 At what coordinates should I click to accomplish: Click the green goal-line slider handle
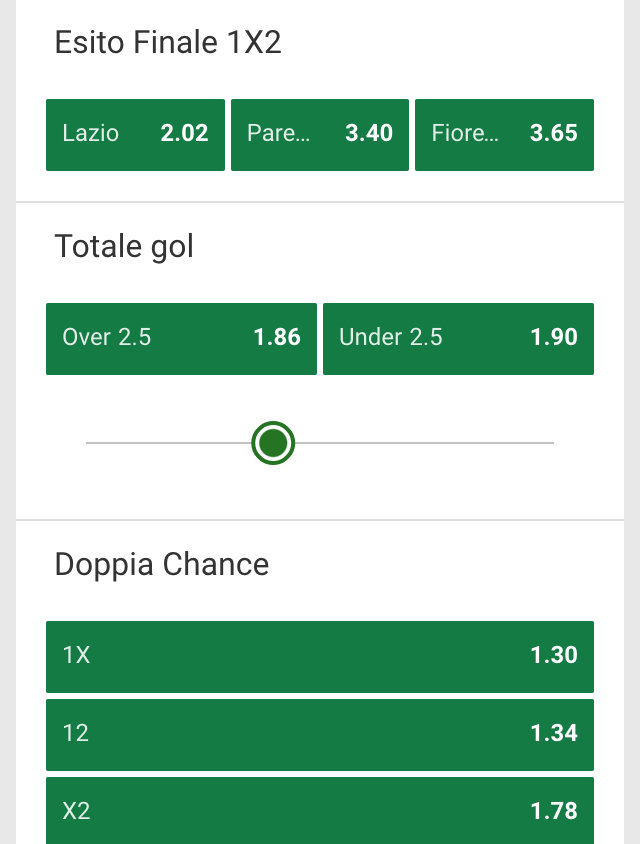(273, 442)
